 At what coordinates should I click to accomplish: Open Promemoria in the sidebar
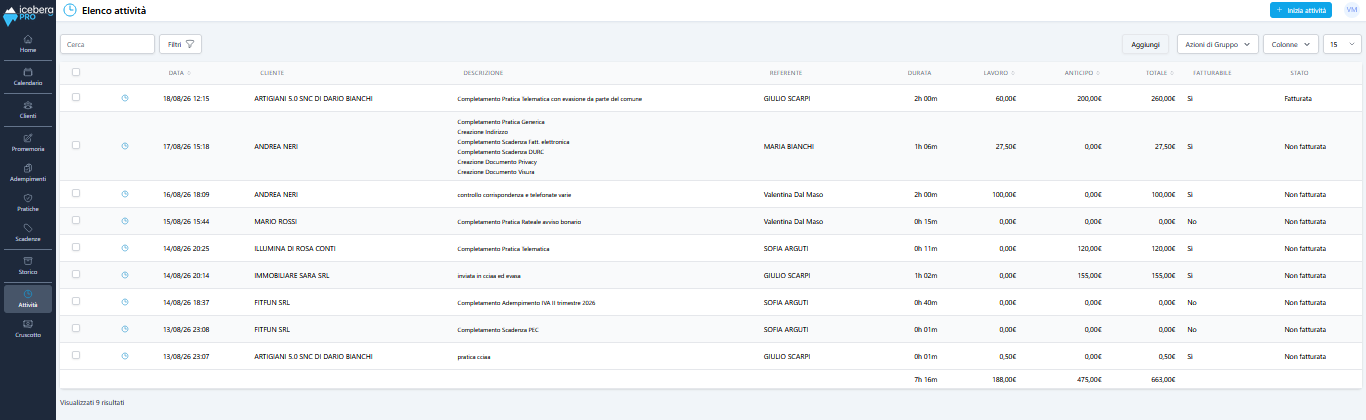27,142
